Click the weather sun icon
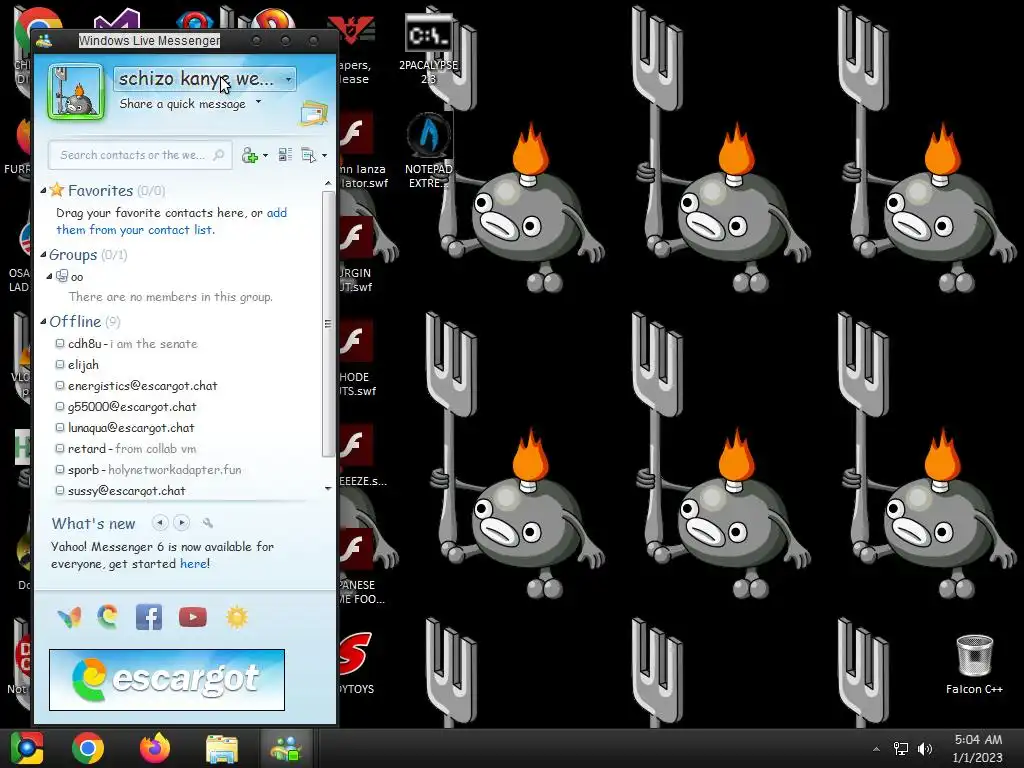Viewport: 1024px width, 768px height. pos(237,617)
